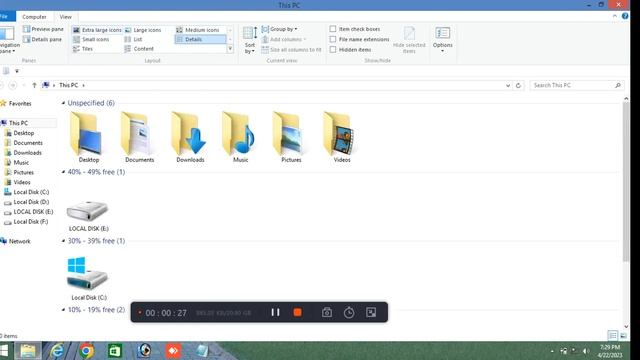Open Google Chrome from taskbar
This screenshot has width=640, height=360.
(86, 351)
